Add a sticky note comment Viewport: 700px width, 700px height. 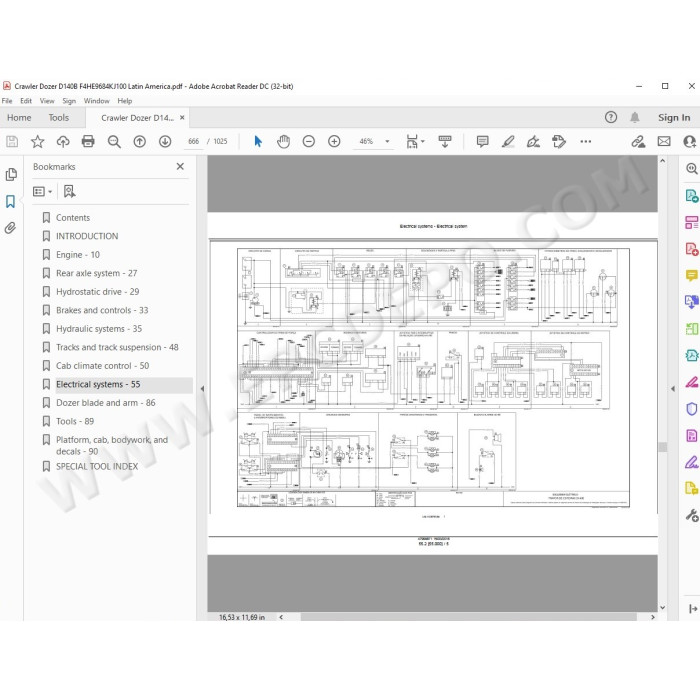click(x=482, y=142)
